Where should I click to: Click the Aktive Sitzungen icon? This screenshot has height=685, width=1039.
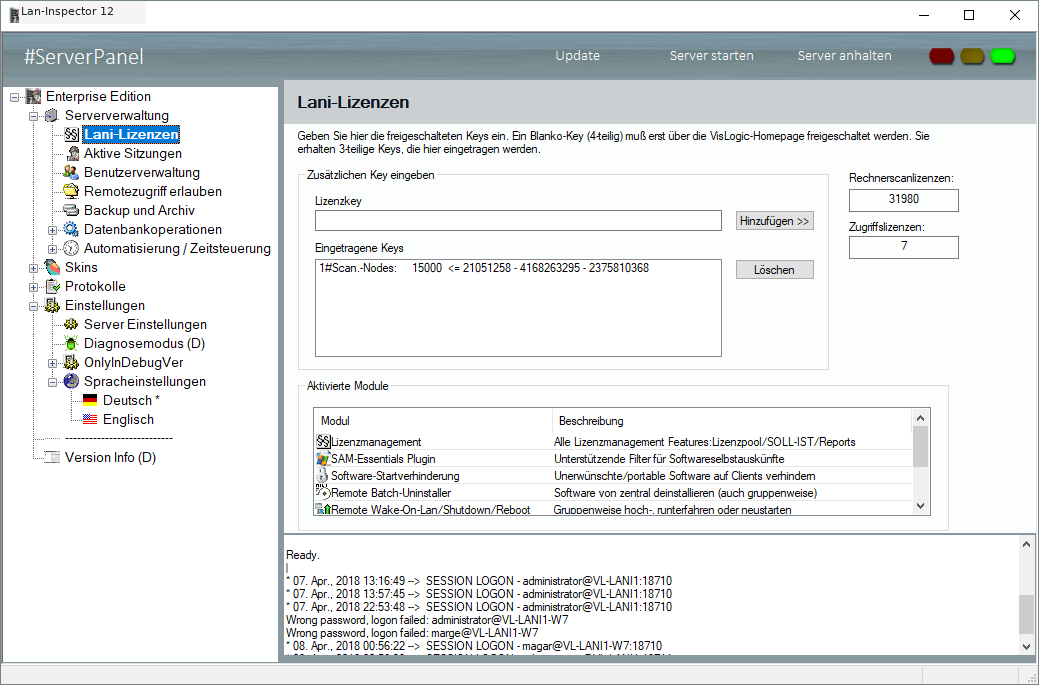point(72,154)
